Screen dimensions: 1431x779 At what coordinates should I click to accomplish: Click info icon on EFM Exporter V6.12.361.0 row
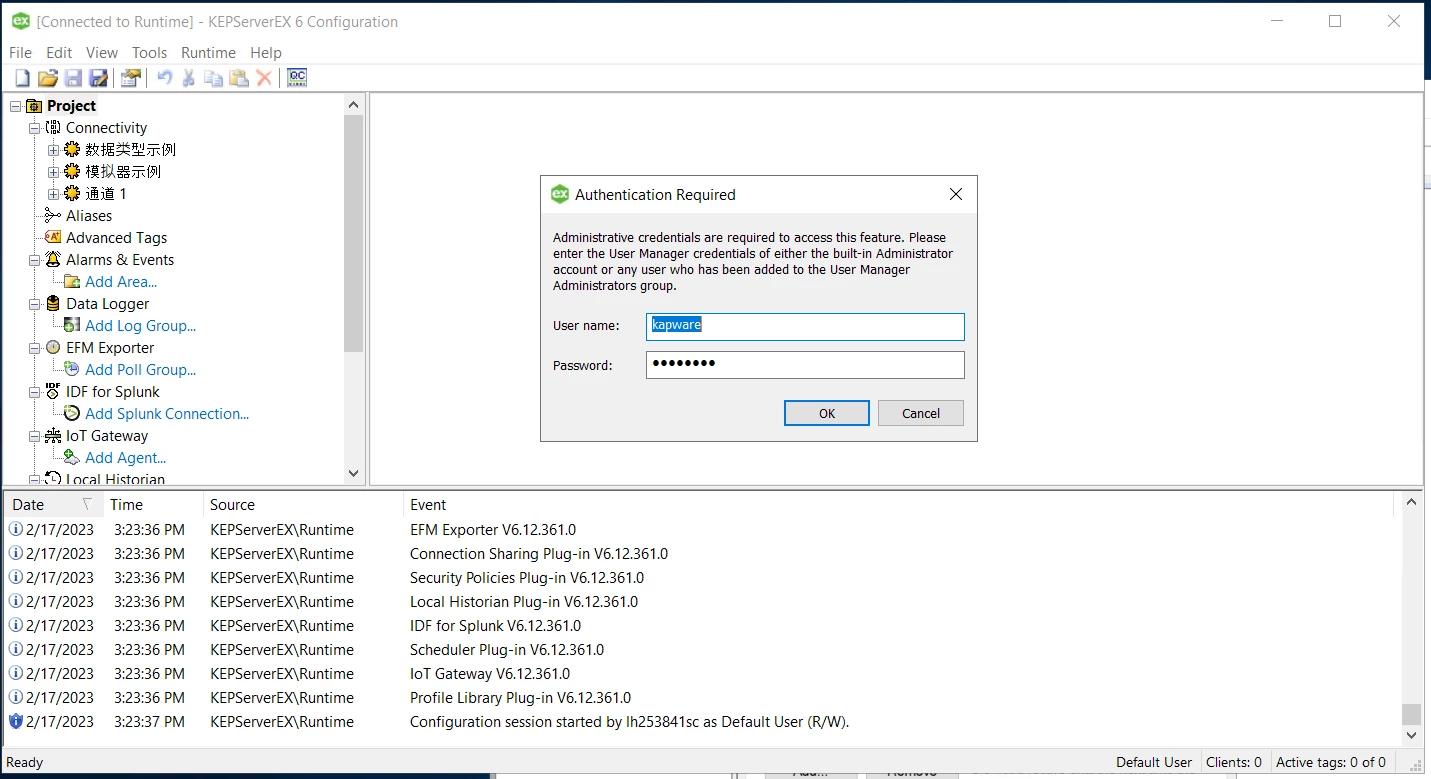(15, 529)
